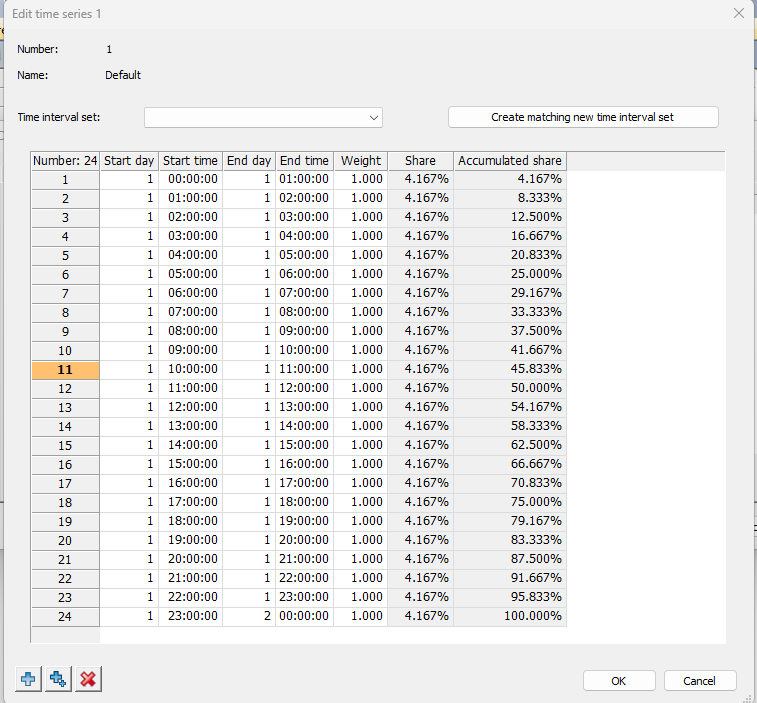This screenshot has width=757, height=703.
Task: Select the Start day column header
Action: tap(129, 161)
